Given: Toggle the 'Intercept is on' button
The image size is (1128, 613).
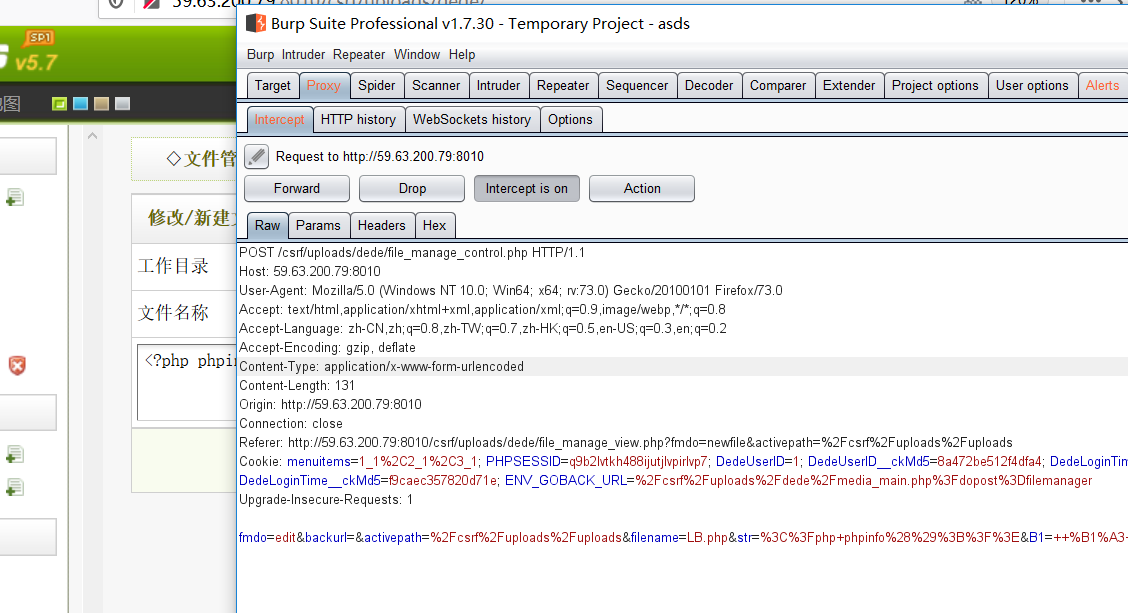Looking at the screenshot, I should pyautogui.click(x=527, y=189).
